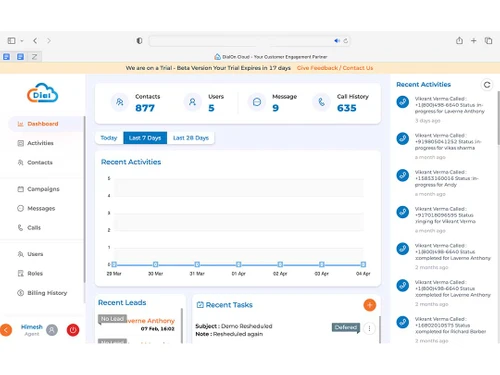Show tab overview icon
Screen dimensions: 500x375
pos(488,41)
